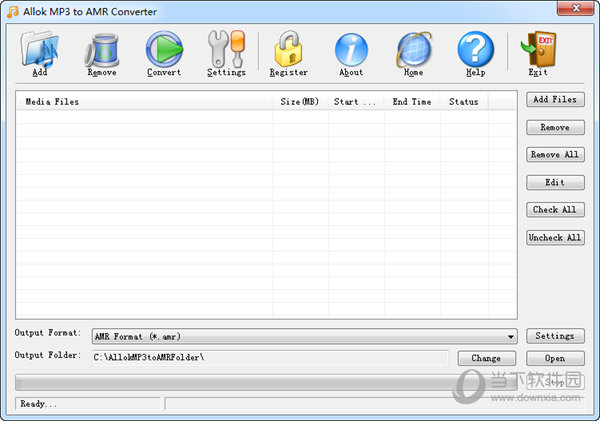
Task: Open output format Settings button
Action: coord(555,336)
